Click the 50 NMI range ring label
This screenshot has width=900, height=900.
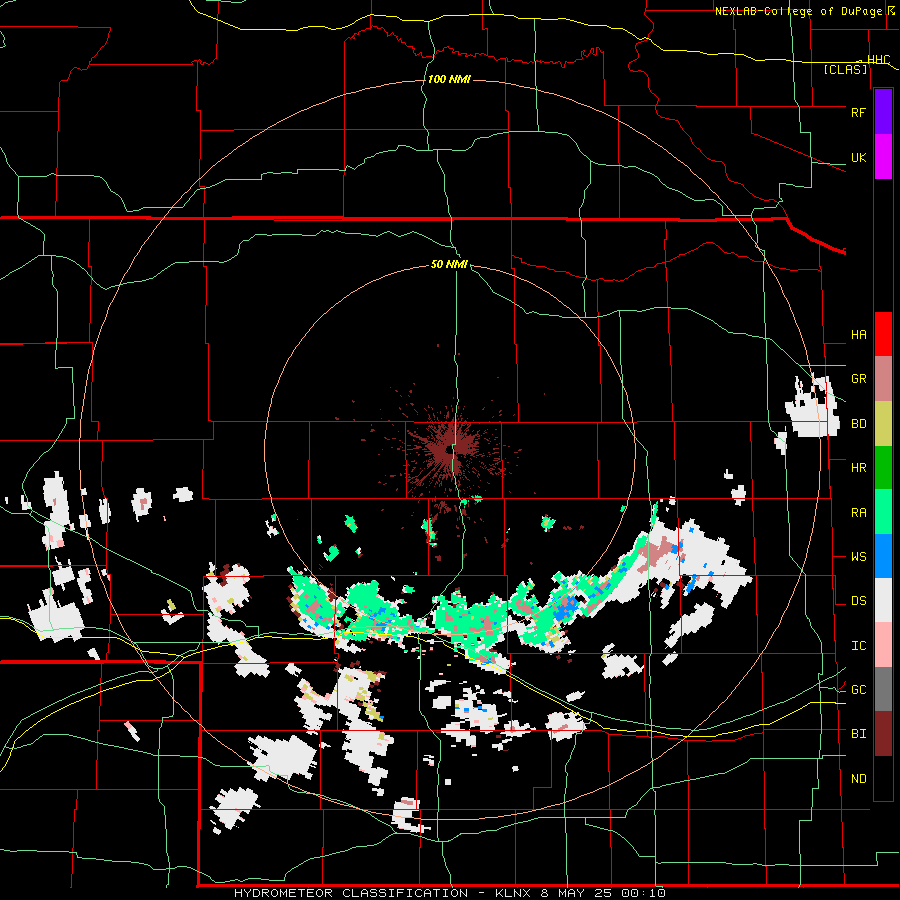coord(449,264)
